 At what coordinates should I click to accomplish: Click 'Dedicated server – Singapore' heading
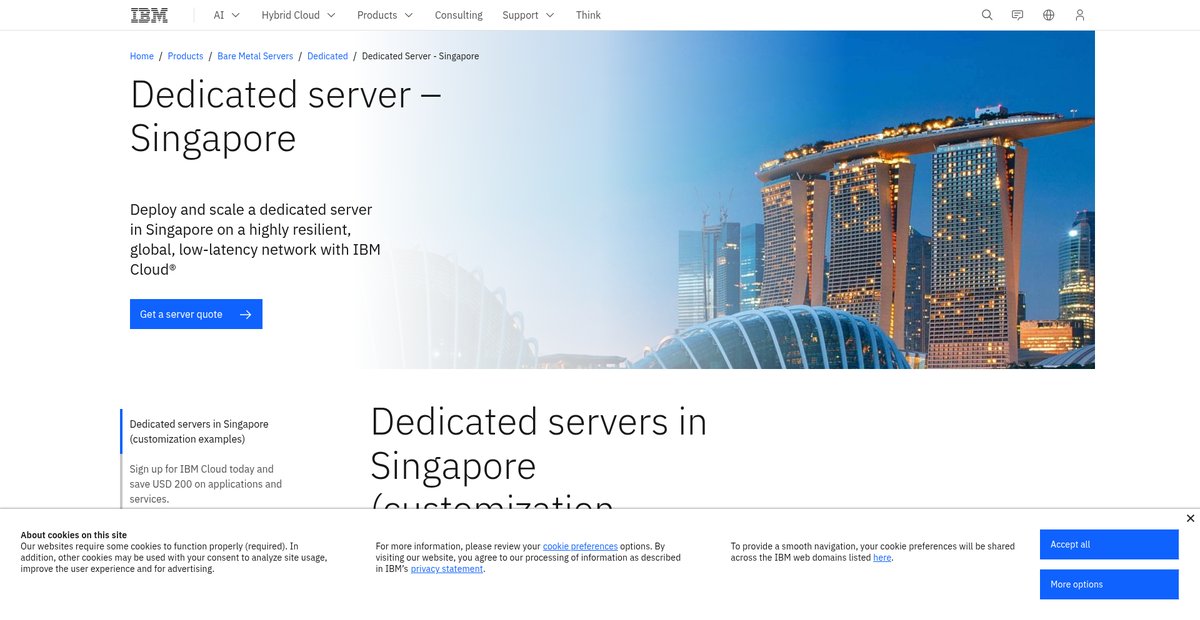point(286,116)
